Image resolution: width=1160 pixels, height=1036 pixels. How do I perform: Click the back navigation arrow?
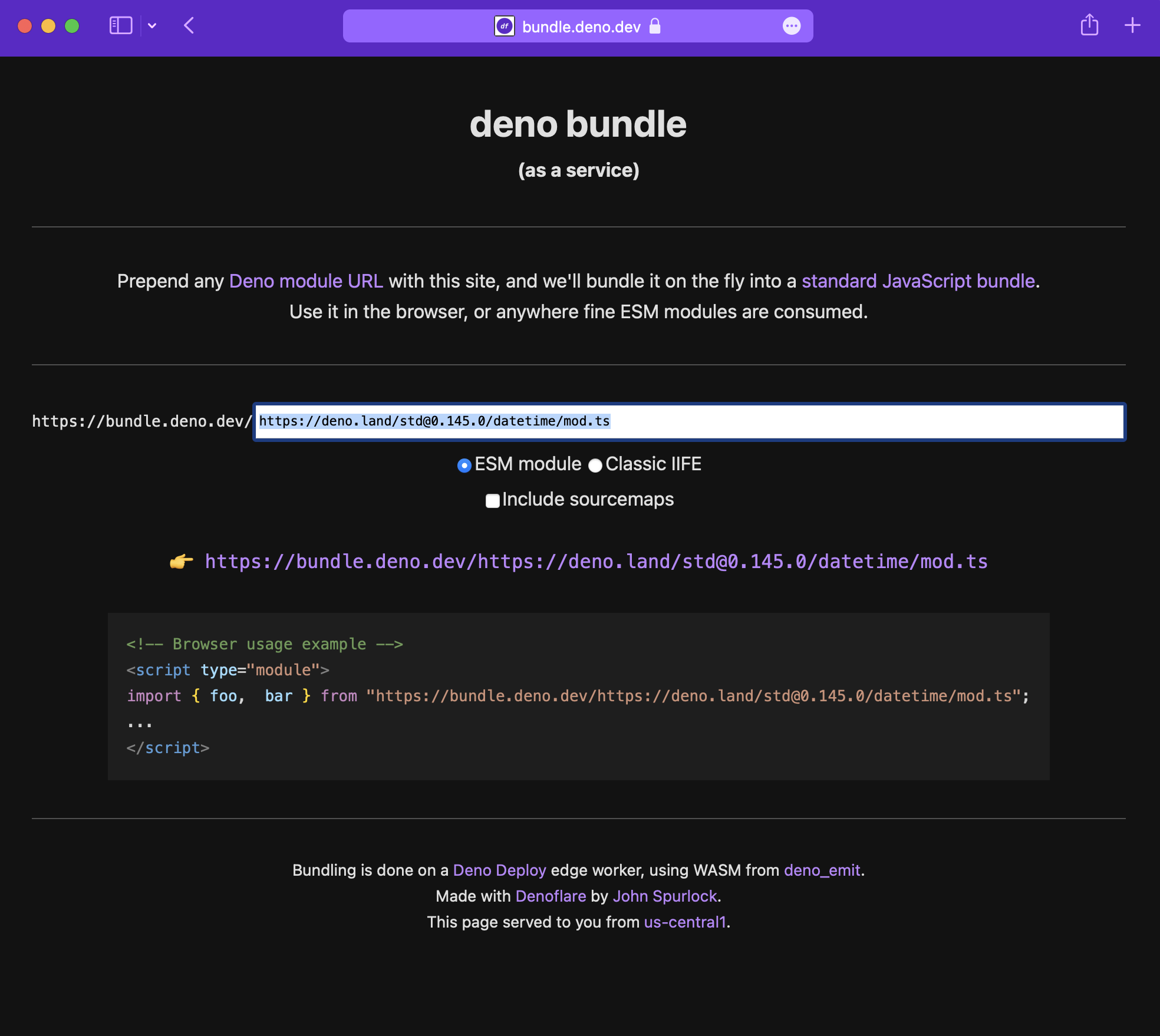(189, 25)
